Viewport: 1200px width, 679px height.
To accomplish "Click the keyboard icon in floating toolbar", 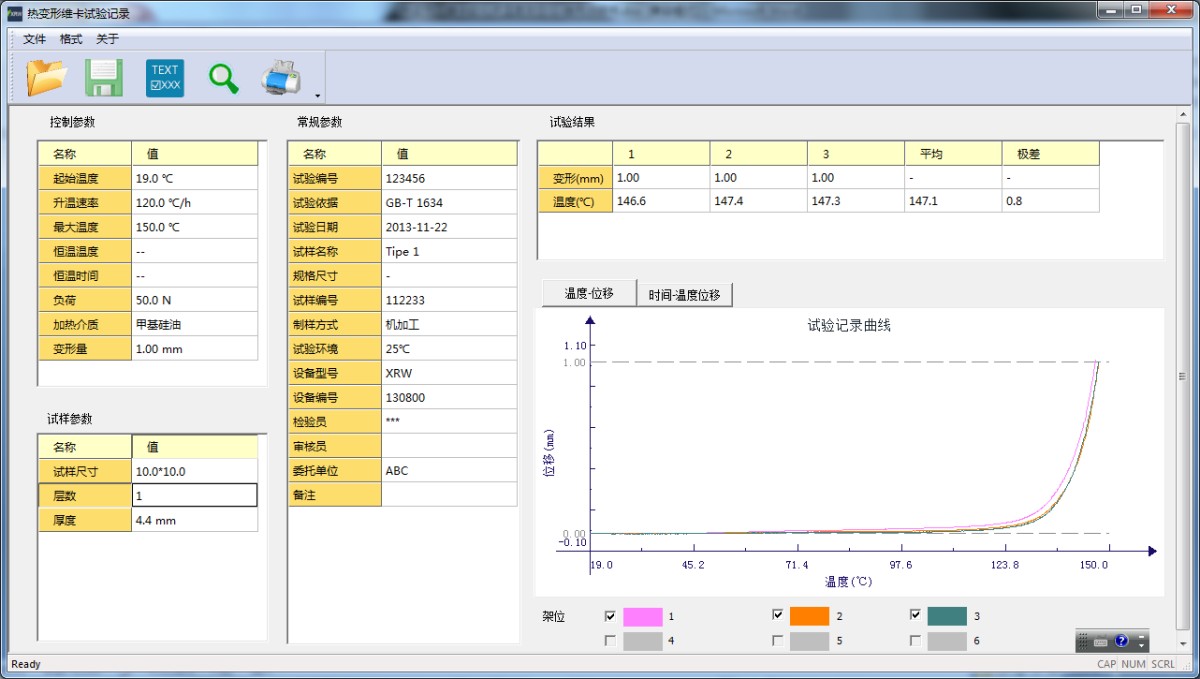I will coord(1101,641).
